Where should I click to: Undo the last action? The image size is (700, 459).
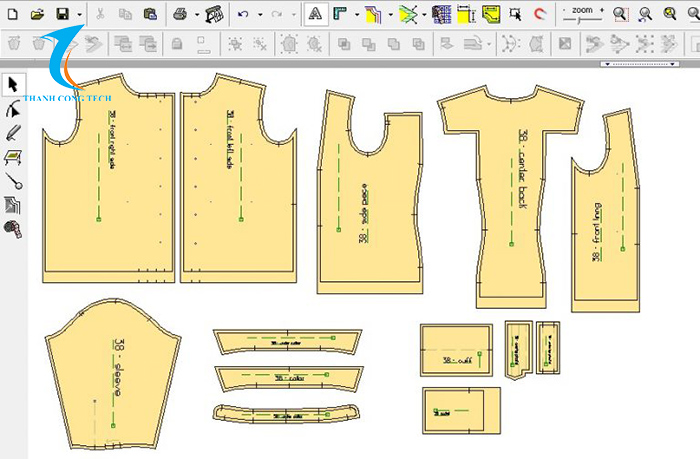[x=243, y=14]
